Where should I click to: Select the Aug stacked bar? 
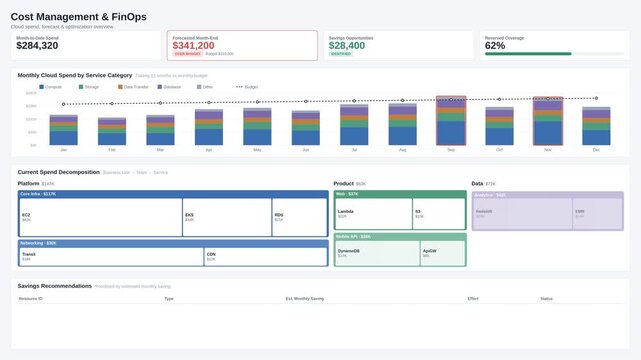(x=403, y=124)
